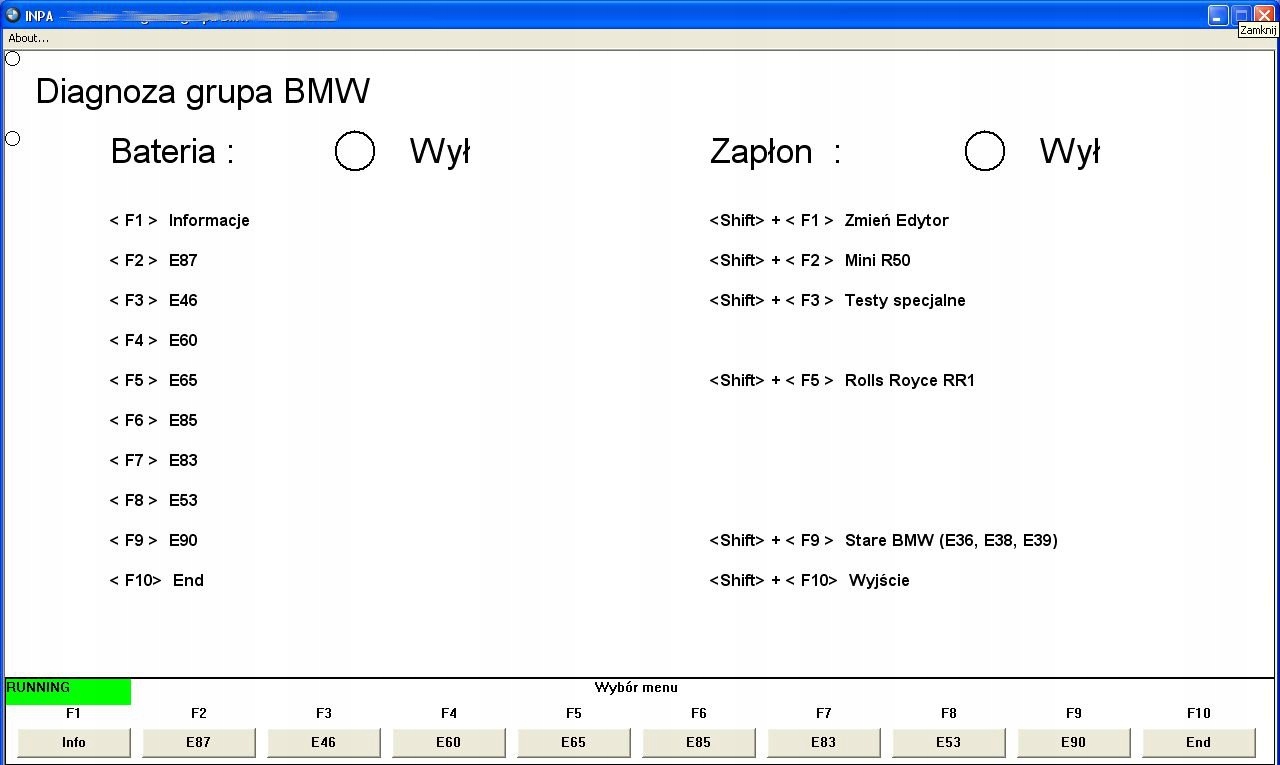
Task: Open the About menu
Action: tap(27, 38)
